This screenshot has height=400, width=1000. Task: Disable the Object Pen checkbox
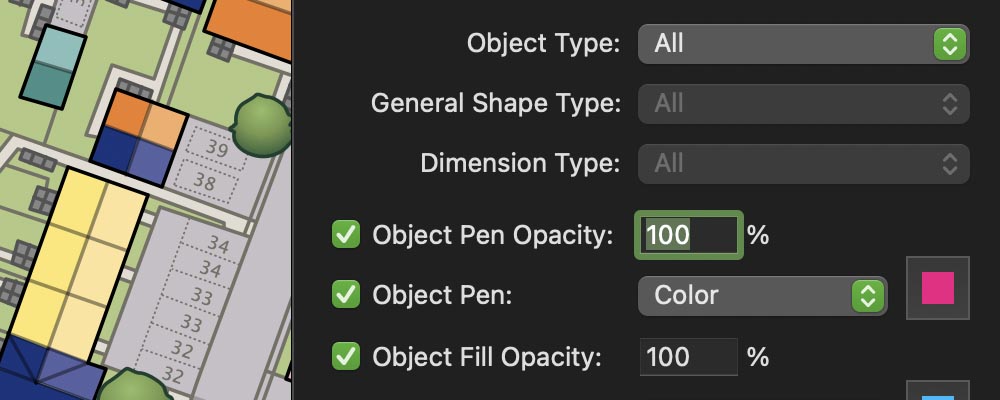[346, 295]
